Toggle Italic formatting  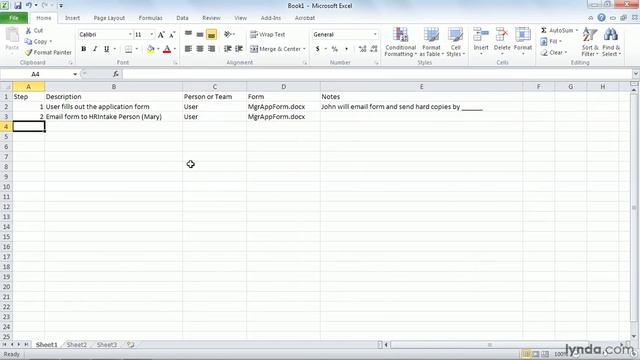coord(95,49)
